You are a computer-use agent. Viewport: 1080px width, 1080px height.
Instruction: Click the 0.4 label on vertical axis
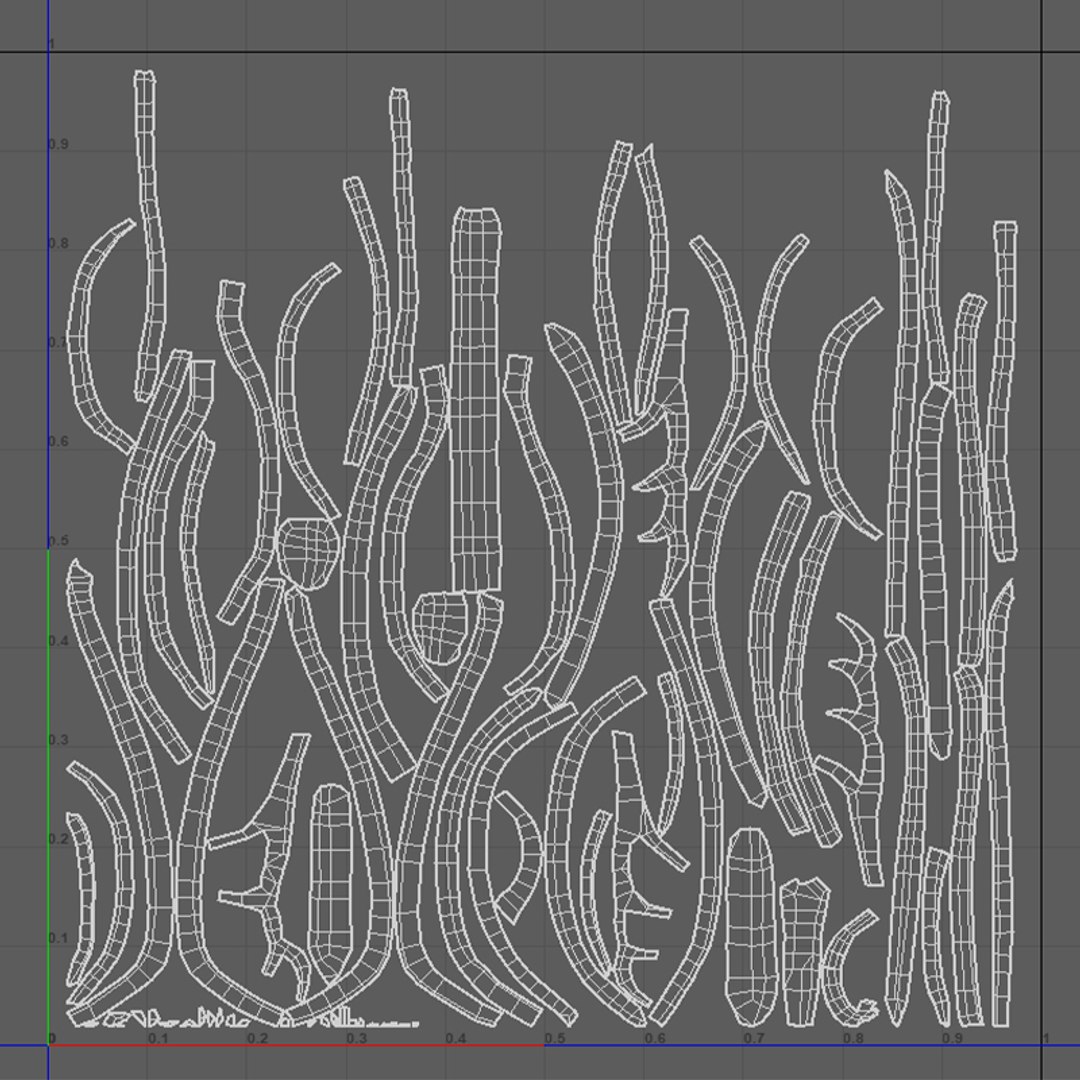(x=59, y=641)
